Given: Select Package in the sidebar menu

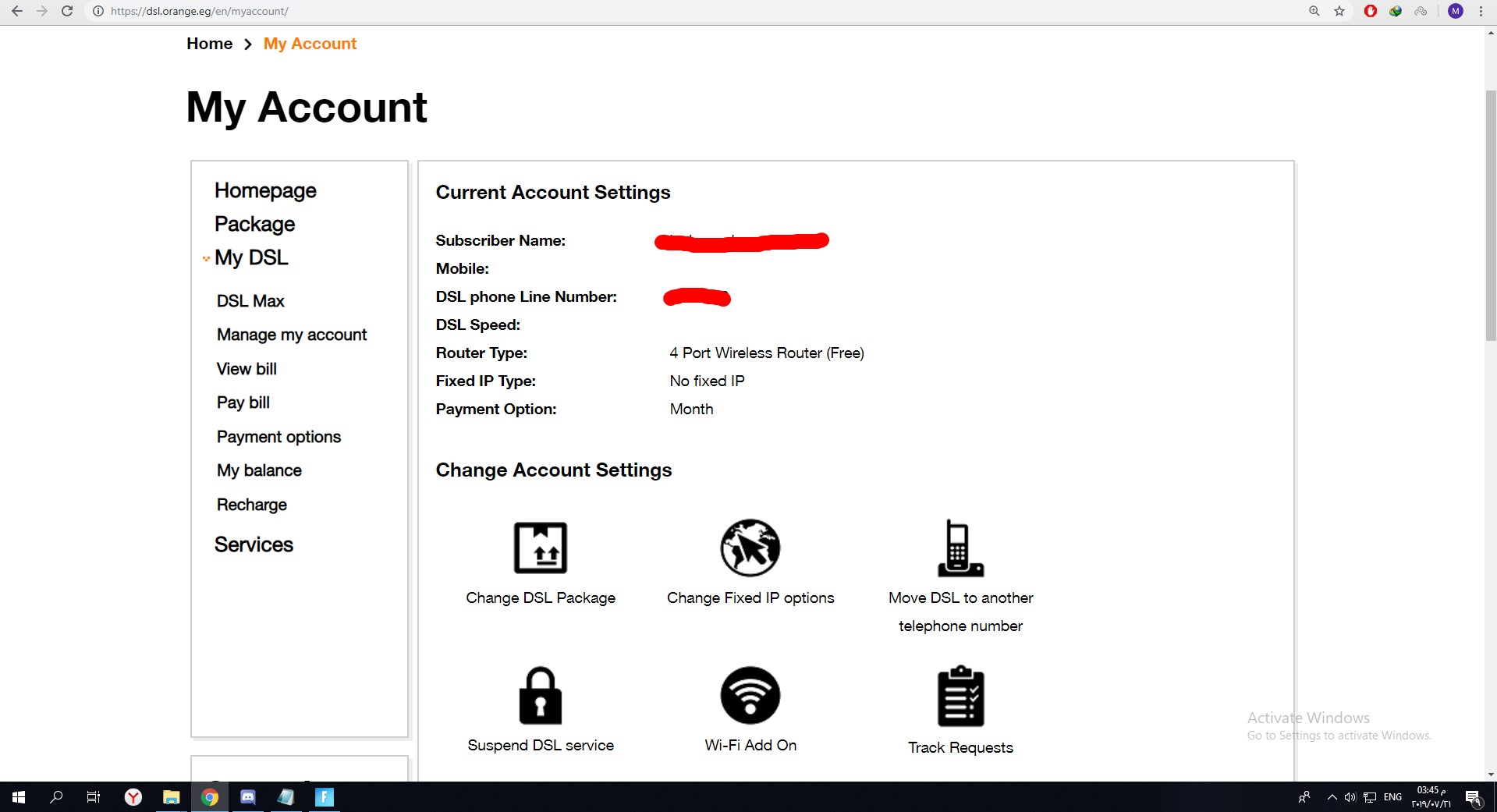Looking at the screenshot, I should [254, 224].
